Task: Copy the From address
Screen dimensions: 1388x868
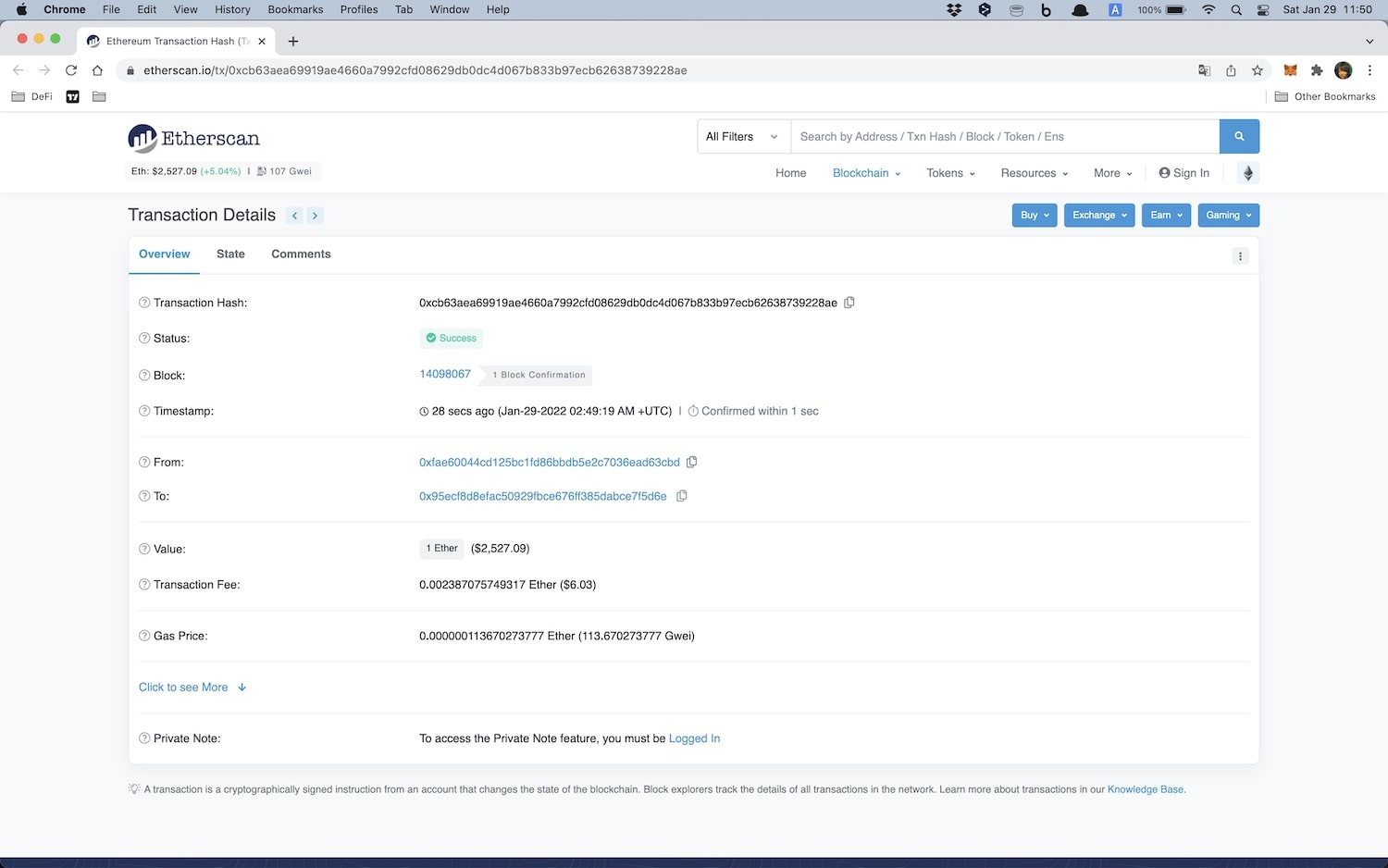Action: 691,462
